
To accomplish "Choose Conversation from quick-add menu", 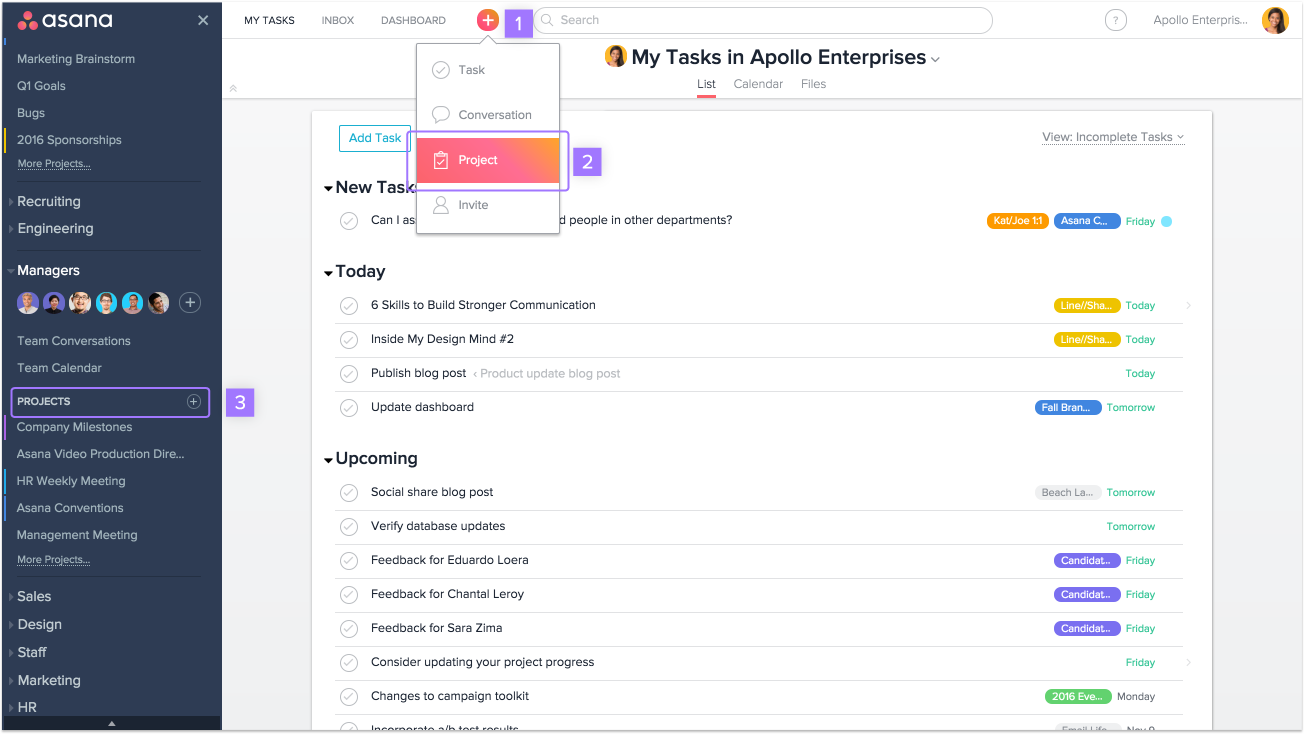I will pyautogui.click(x=488, y=115).
